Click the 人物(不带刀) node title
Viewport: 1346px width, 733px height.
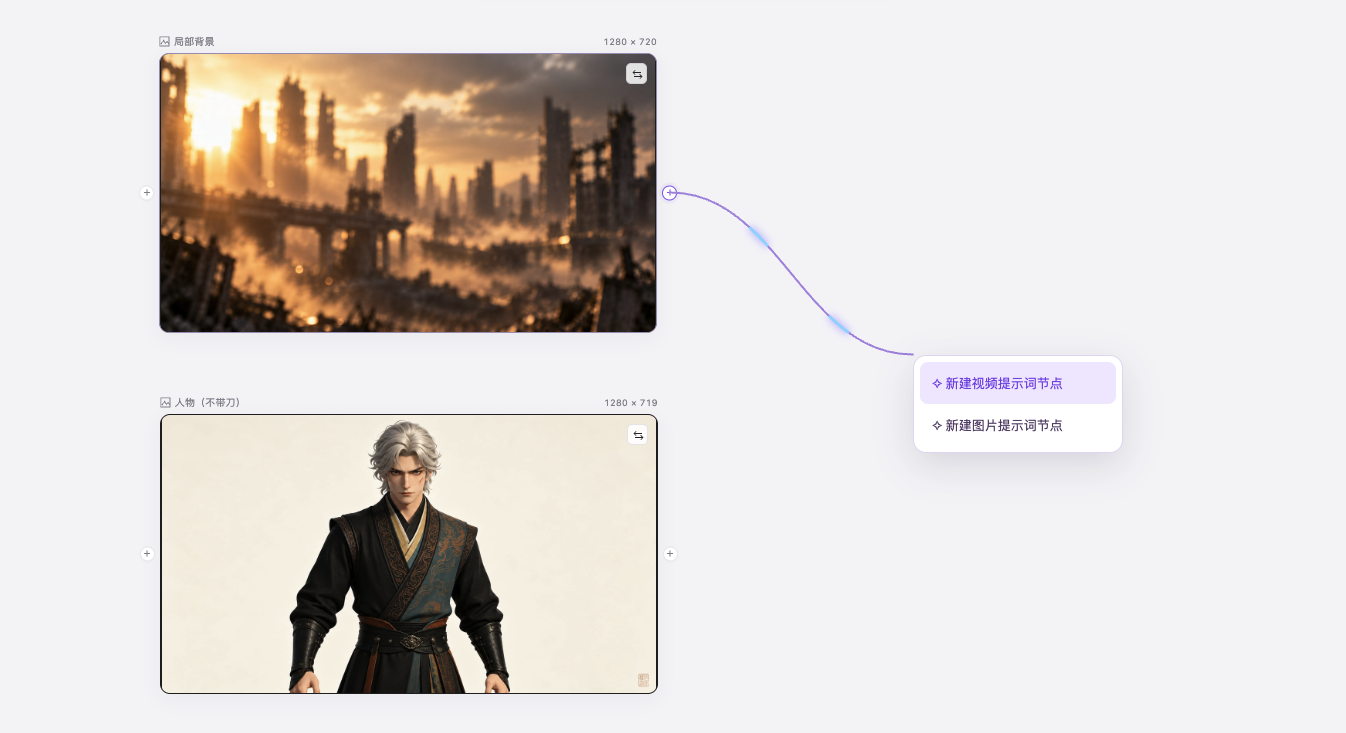pos(208,403)
